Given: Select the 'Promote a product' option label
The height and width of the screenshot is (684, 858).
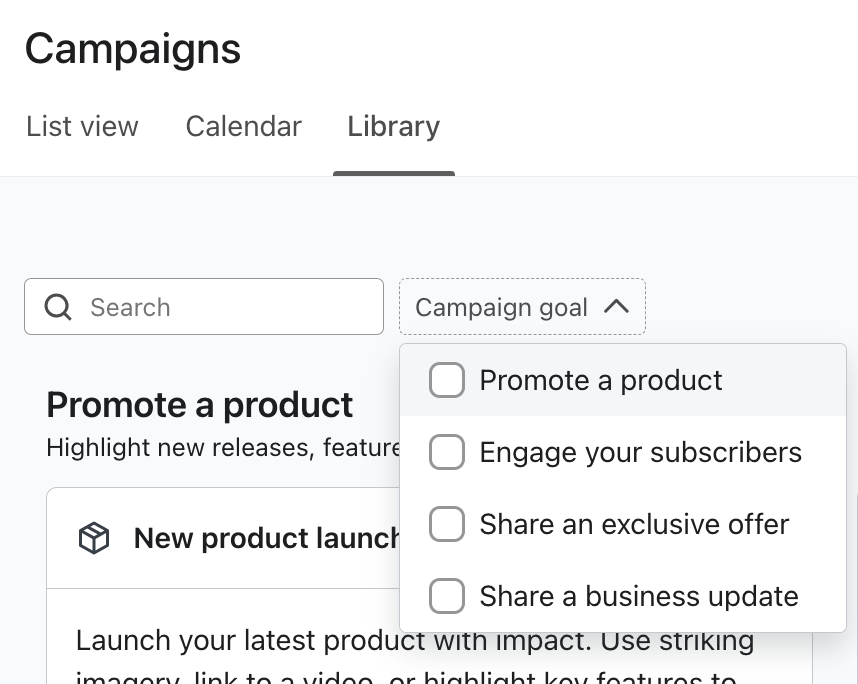Looking at the screenshot, I should coord(601,380).
